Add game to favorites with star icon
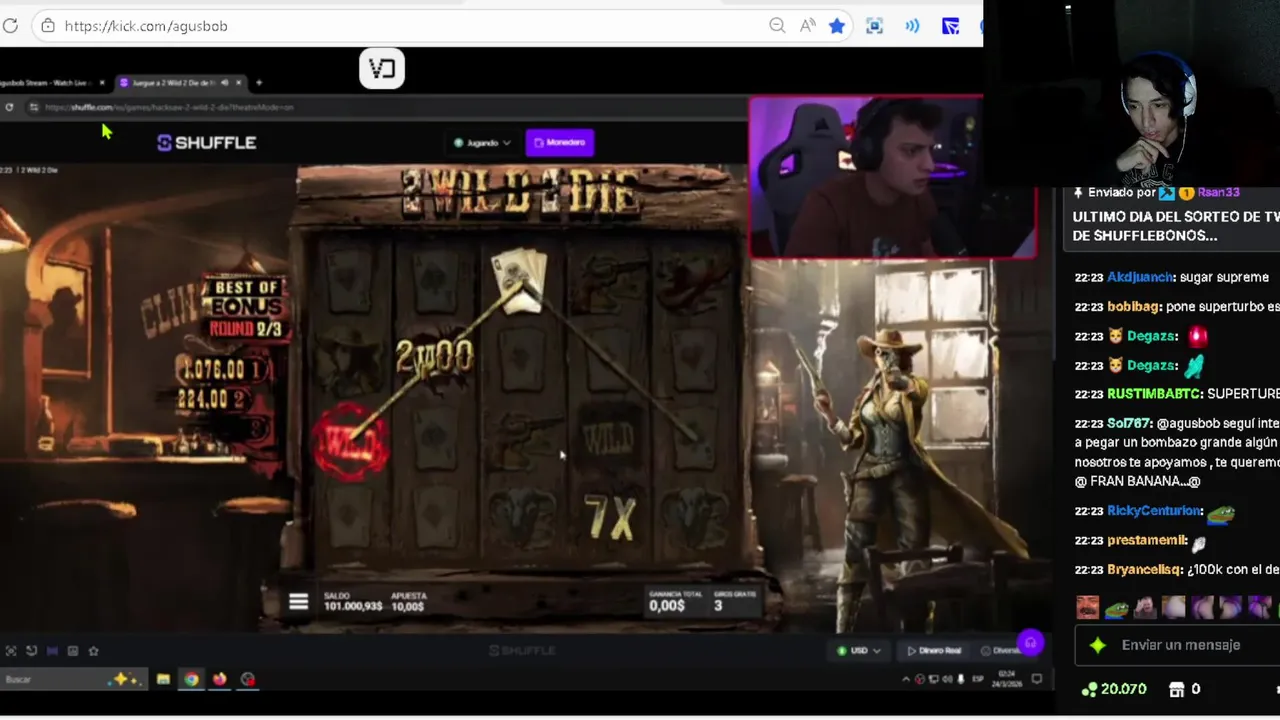The image size is (1280, 720). pos(93,651)
